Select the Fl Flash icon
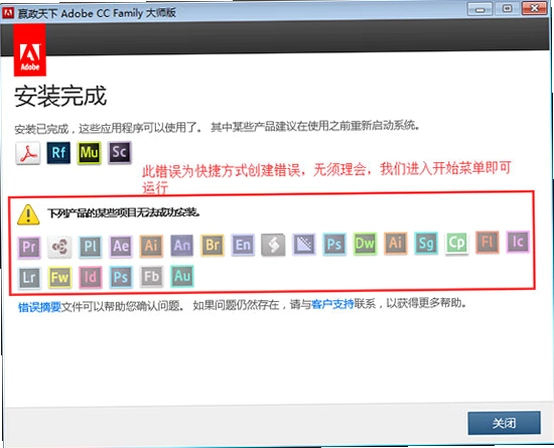 point(487,242)
